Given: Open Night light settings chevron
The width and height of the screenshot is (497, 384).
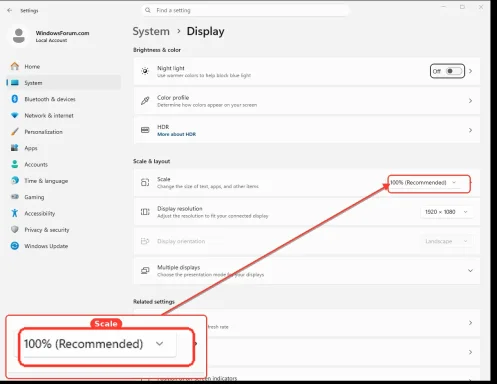Looking at the screenshot, I should (x=471, y=71).
